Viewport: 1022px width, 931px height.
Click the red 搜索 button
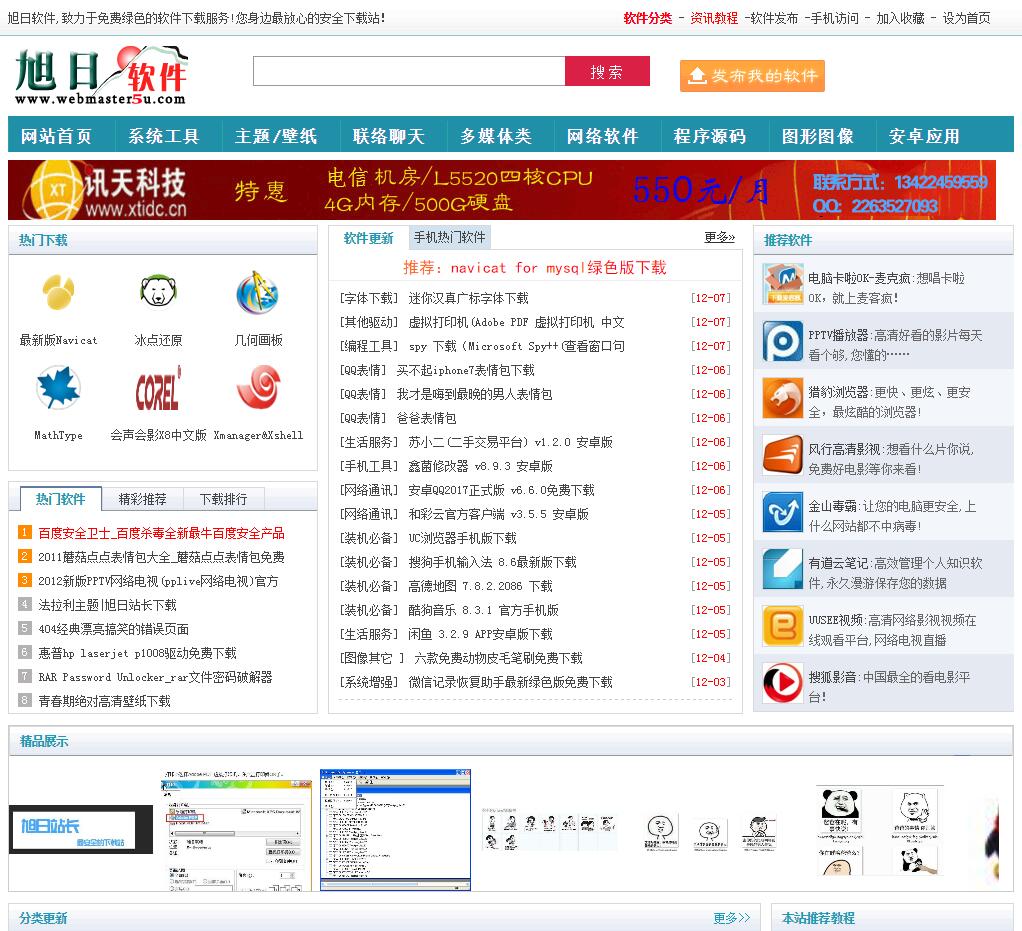point(607,71)
